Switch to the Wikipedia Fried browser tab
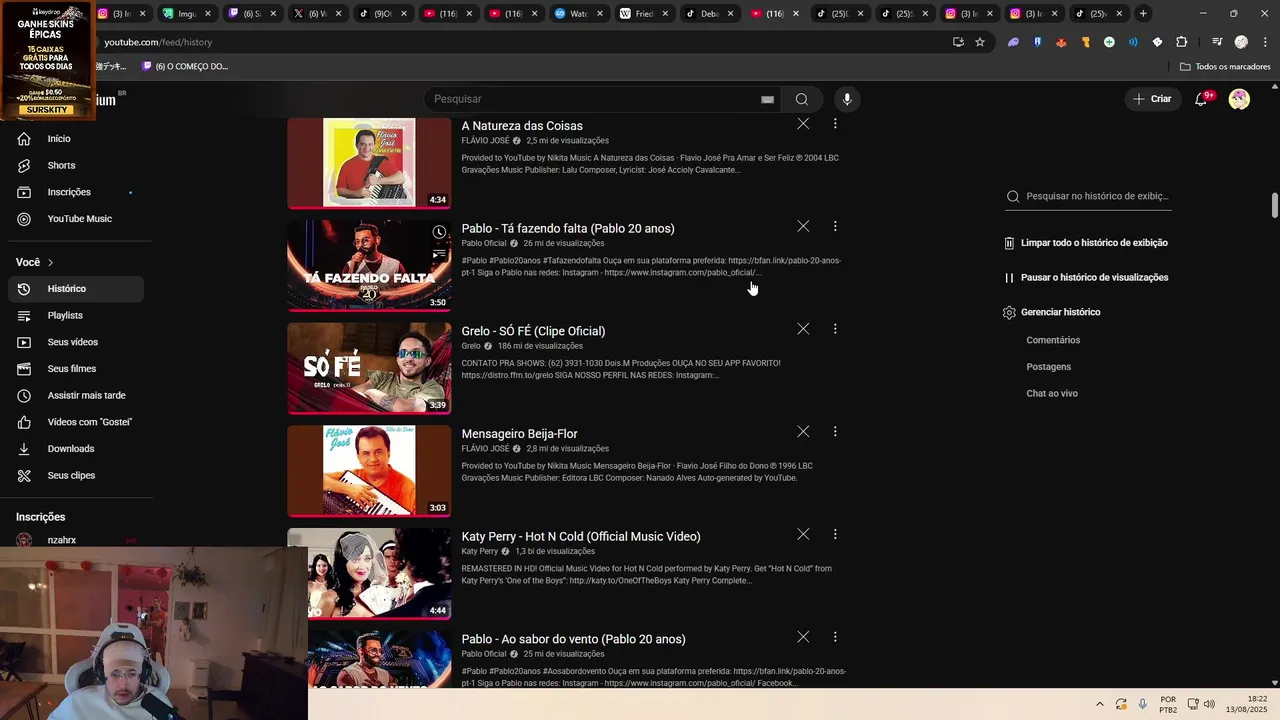The height and width of the screenshot is (720, 1280). click(x=644, y=14)
